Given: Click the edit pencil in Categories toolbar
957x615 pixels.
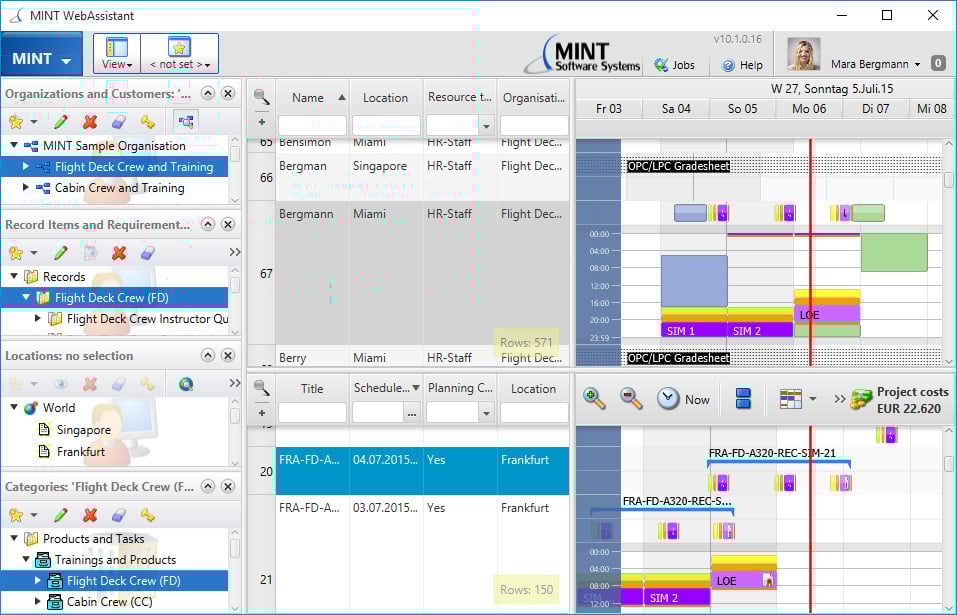Looking at the screenshot, I should click(x=60, y=515).
